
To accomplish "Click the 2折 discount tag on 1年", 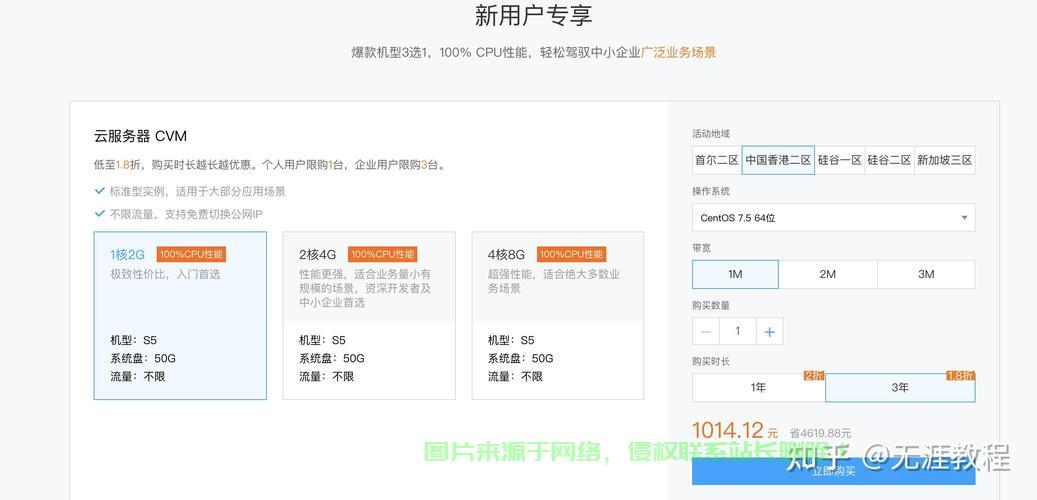I will click(814, 376).
